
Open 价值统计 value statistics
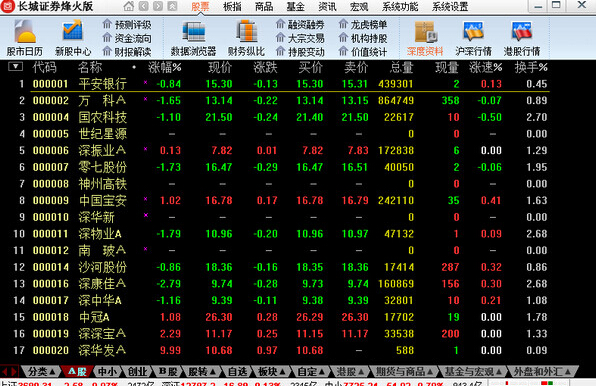[363, 51]
